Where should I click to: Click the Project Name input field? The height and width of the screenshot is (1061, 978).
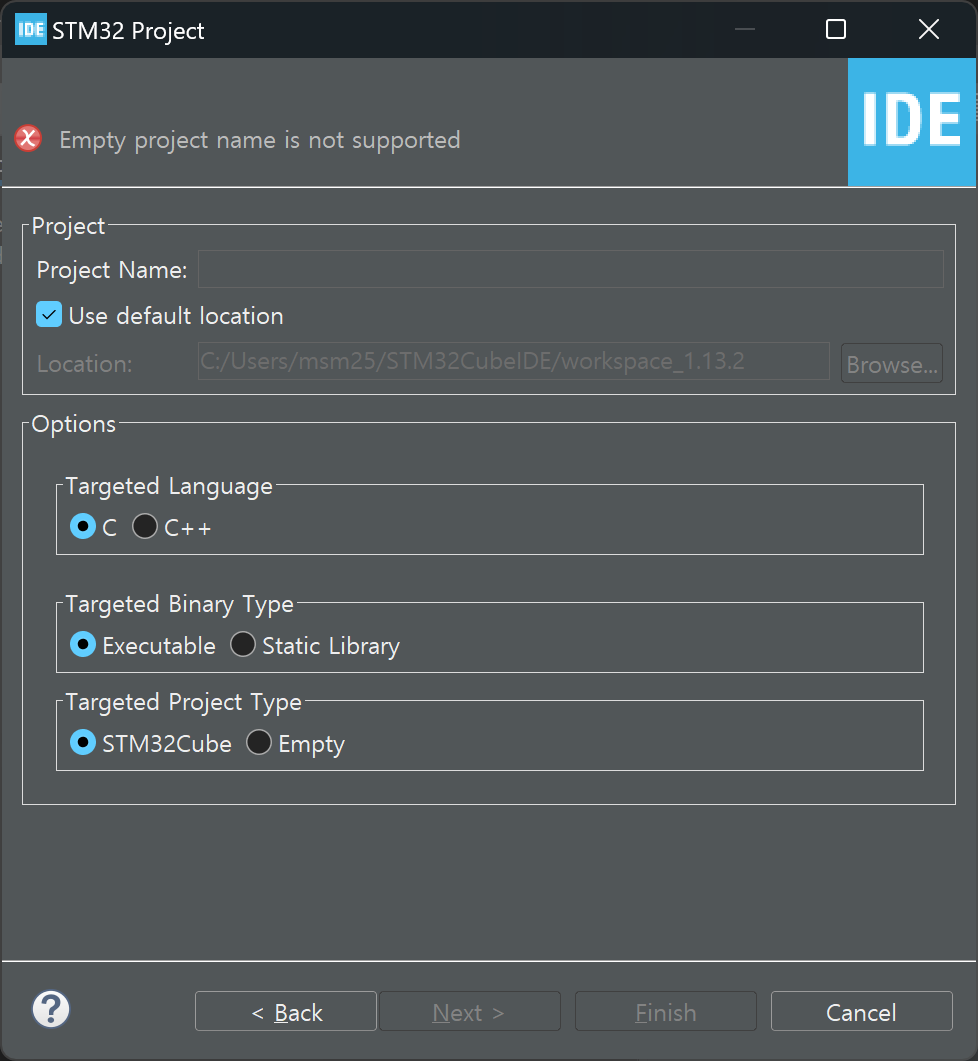click(571, 269)
